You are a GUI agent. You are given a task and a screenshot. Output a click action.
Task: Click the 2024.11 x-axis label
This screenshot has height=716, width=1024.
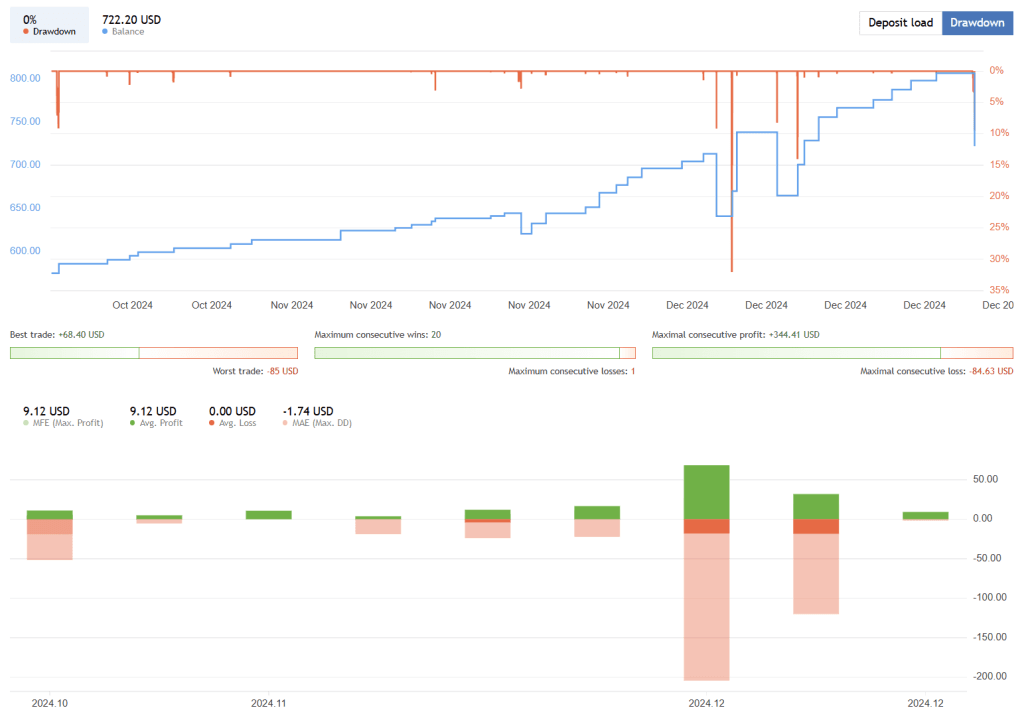coord(269,703)
